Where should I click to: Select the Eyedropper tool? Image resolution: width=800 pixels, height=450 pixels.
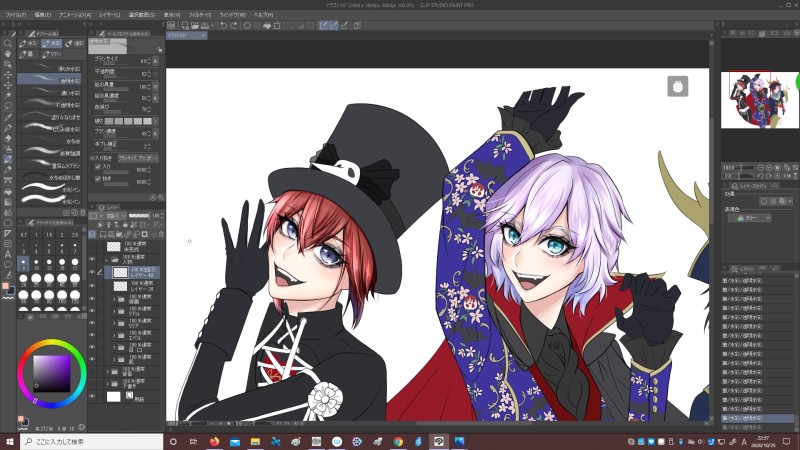8,117
